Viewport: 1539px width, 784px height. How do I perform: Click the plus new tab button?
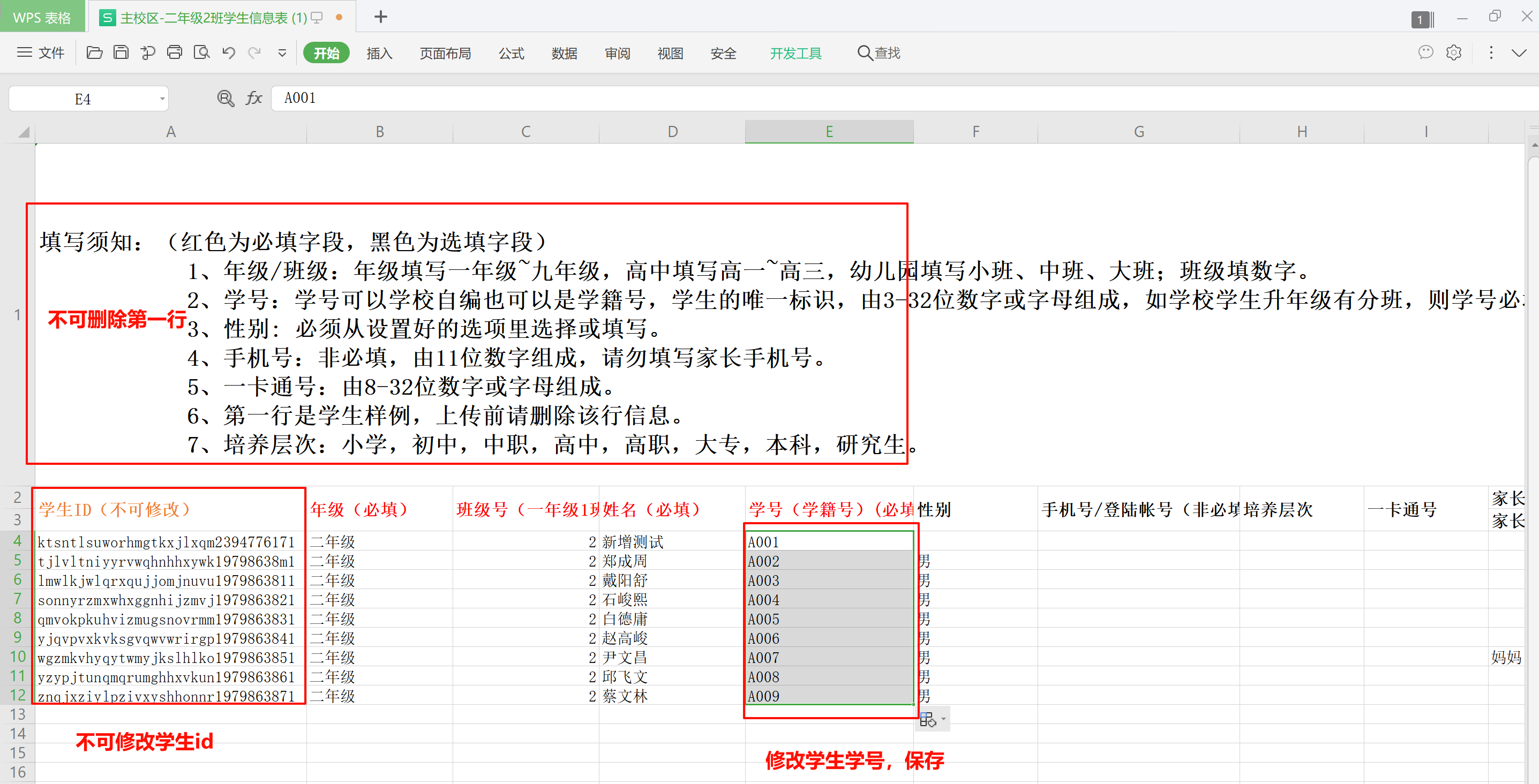click(380, 17)
